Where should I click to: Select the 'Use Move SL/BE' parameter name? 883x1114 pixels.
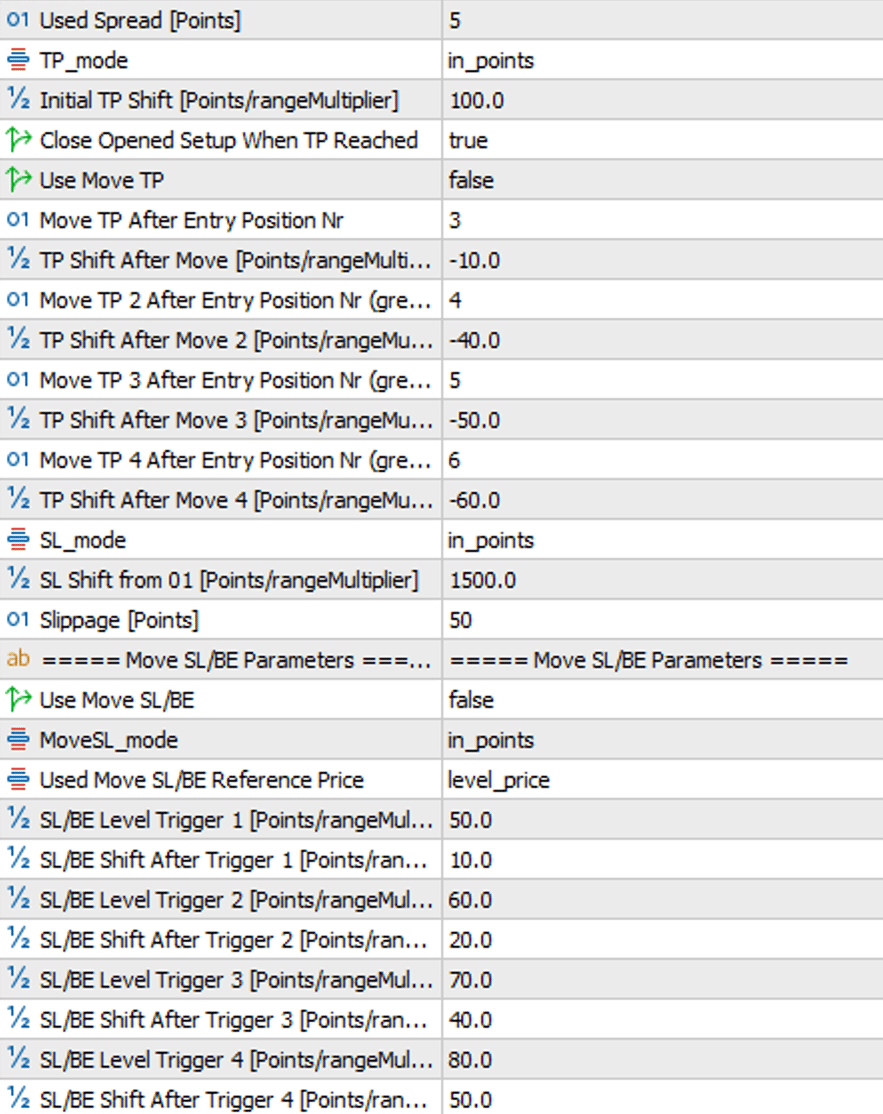117,701
